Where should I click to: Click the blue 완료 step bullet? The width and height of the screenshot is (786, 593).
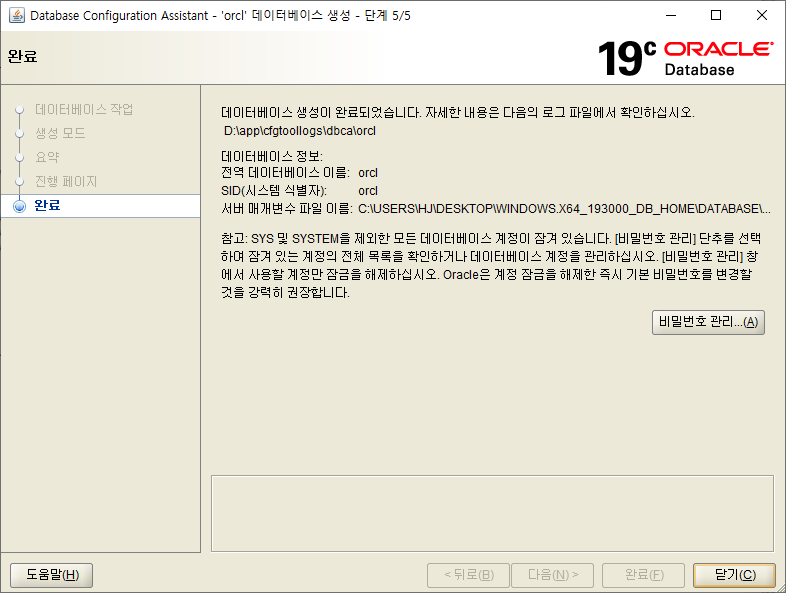[x=20, y=206]
